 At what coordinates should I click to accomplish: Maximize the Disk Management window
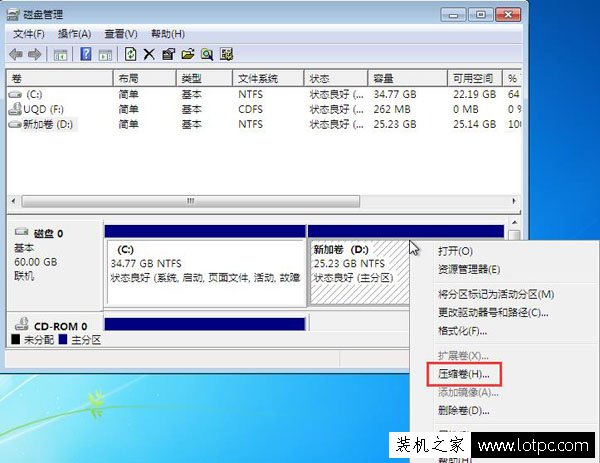481,15
